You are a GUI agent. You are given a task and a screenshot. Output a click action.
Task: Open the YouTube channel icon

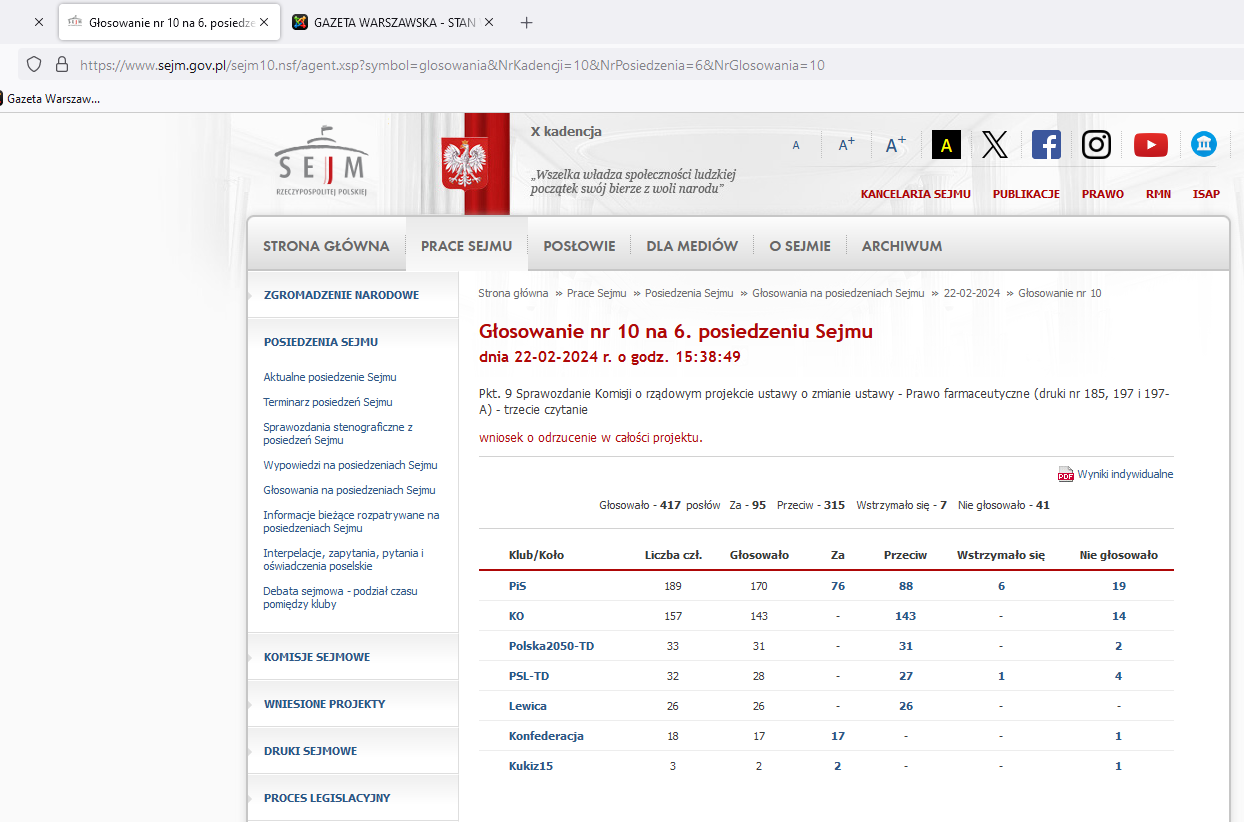tap(1150, 145)
